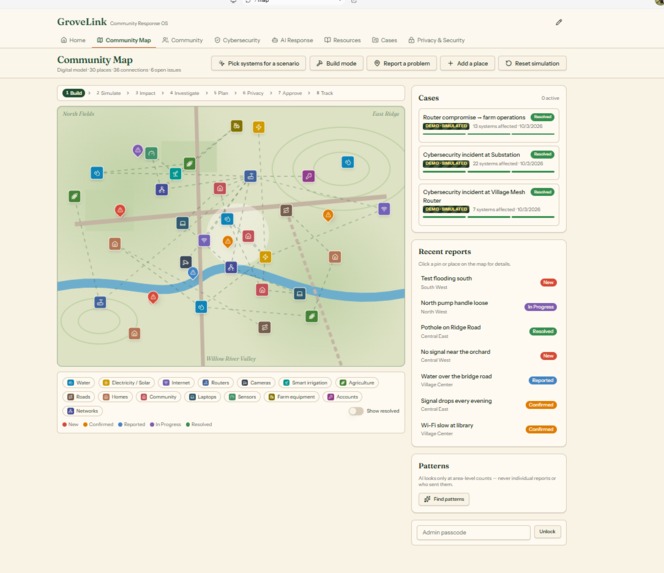Screen dimensions: 664x573
Task: Click the red pin south of the river
Action: [x=153, y=297]
